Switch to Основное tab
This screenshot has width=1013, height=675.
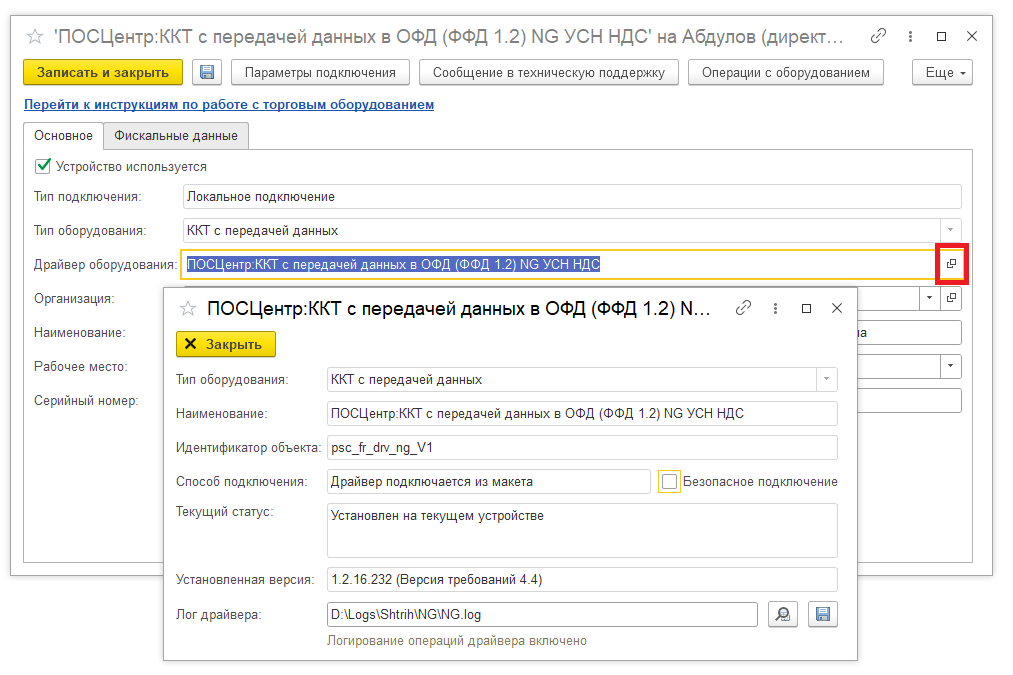(63, 136)
